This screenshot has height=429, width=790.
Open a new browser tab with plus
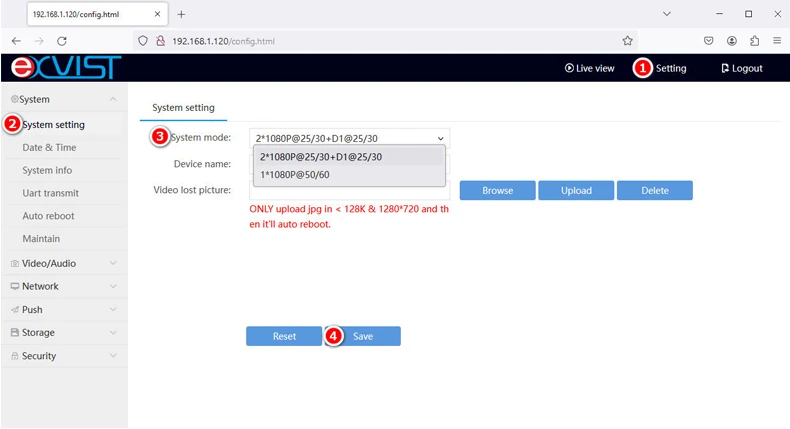tap(181, 15)
